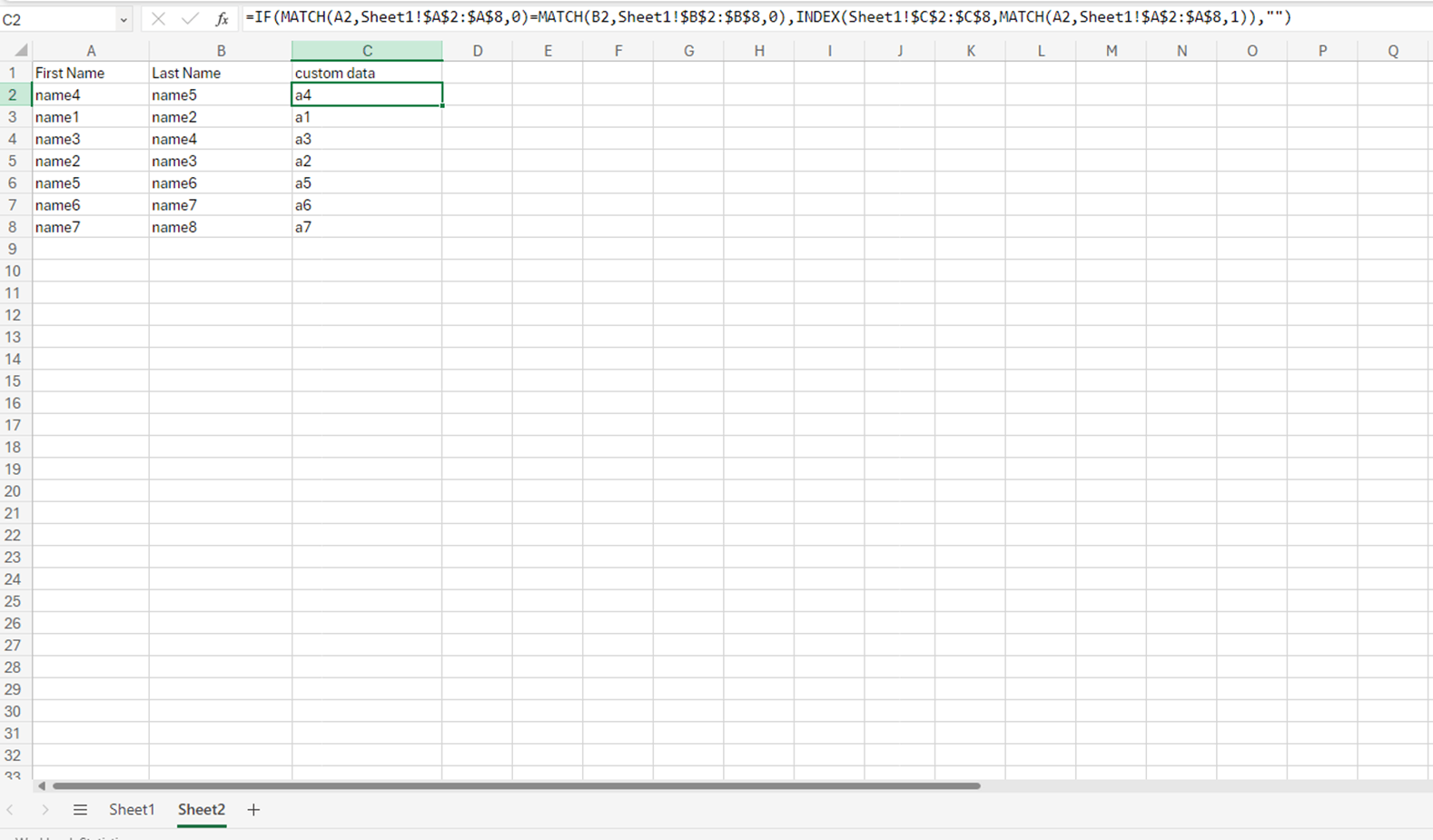This screenshot has width=1433, height=840.
Task: Select the name1 cell in column A
Action: tap(91, 117)
